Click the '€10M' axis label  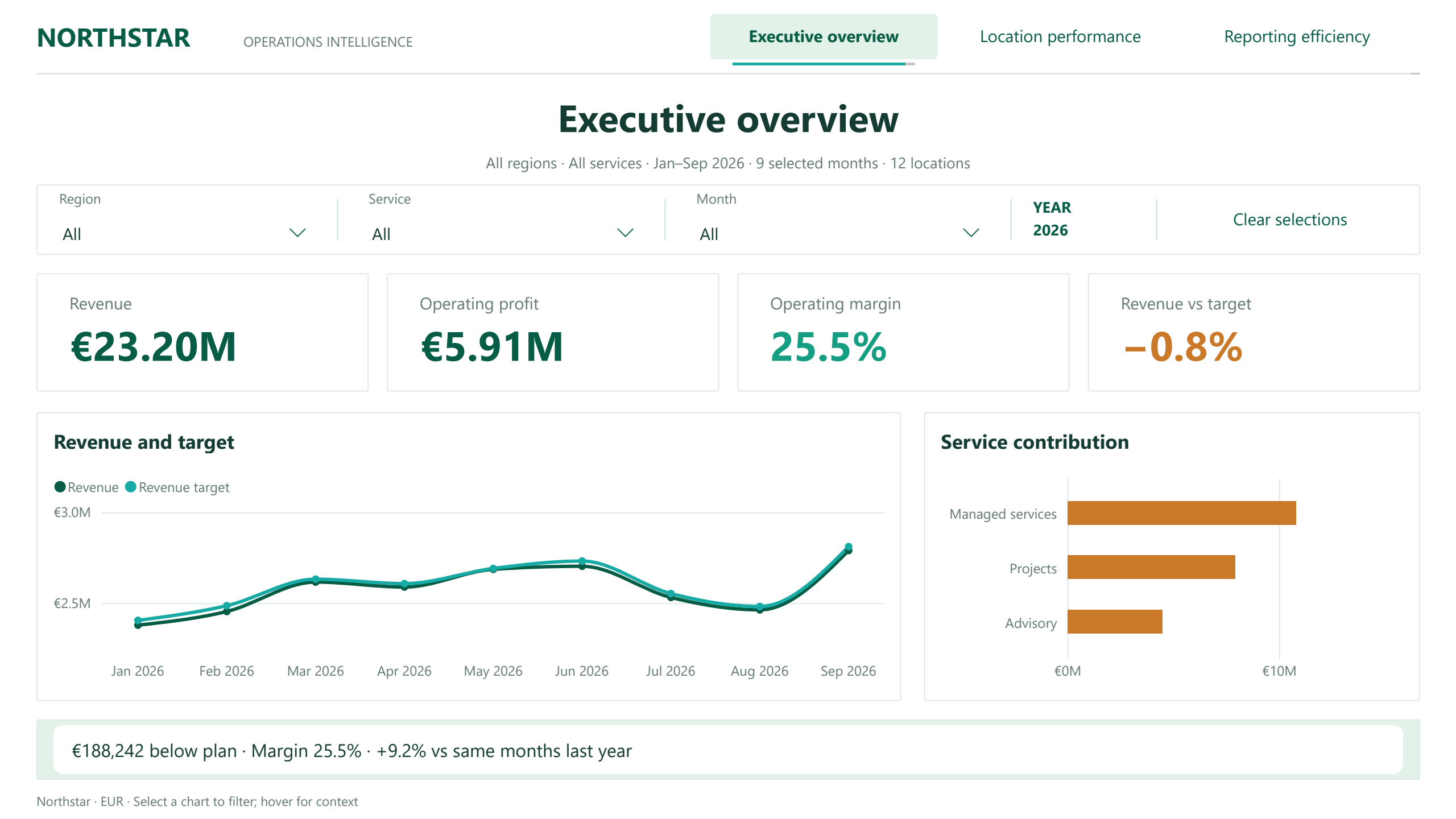pos(1279,671)
